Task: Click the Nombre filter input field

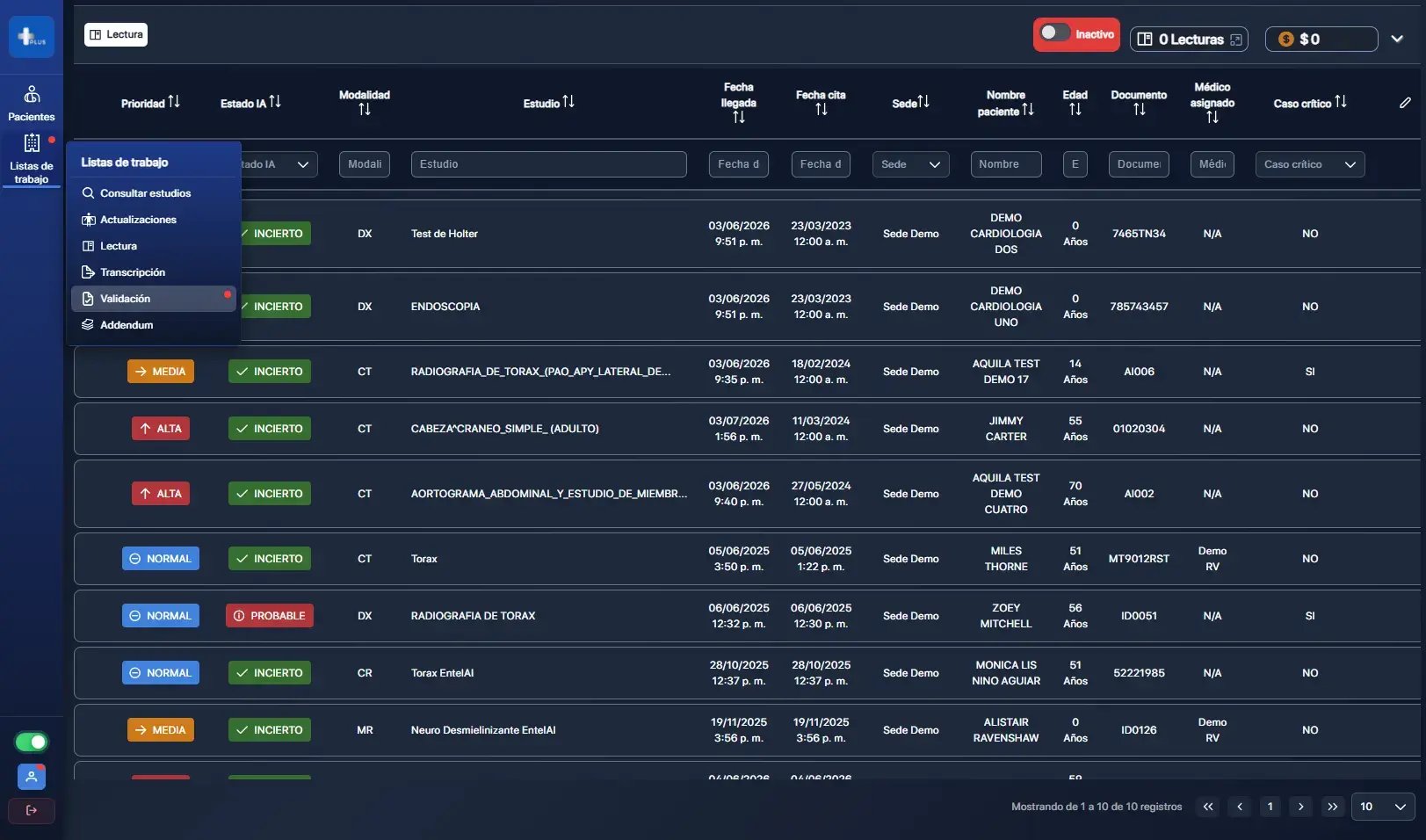Action: (1006, 164)
